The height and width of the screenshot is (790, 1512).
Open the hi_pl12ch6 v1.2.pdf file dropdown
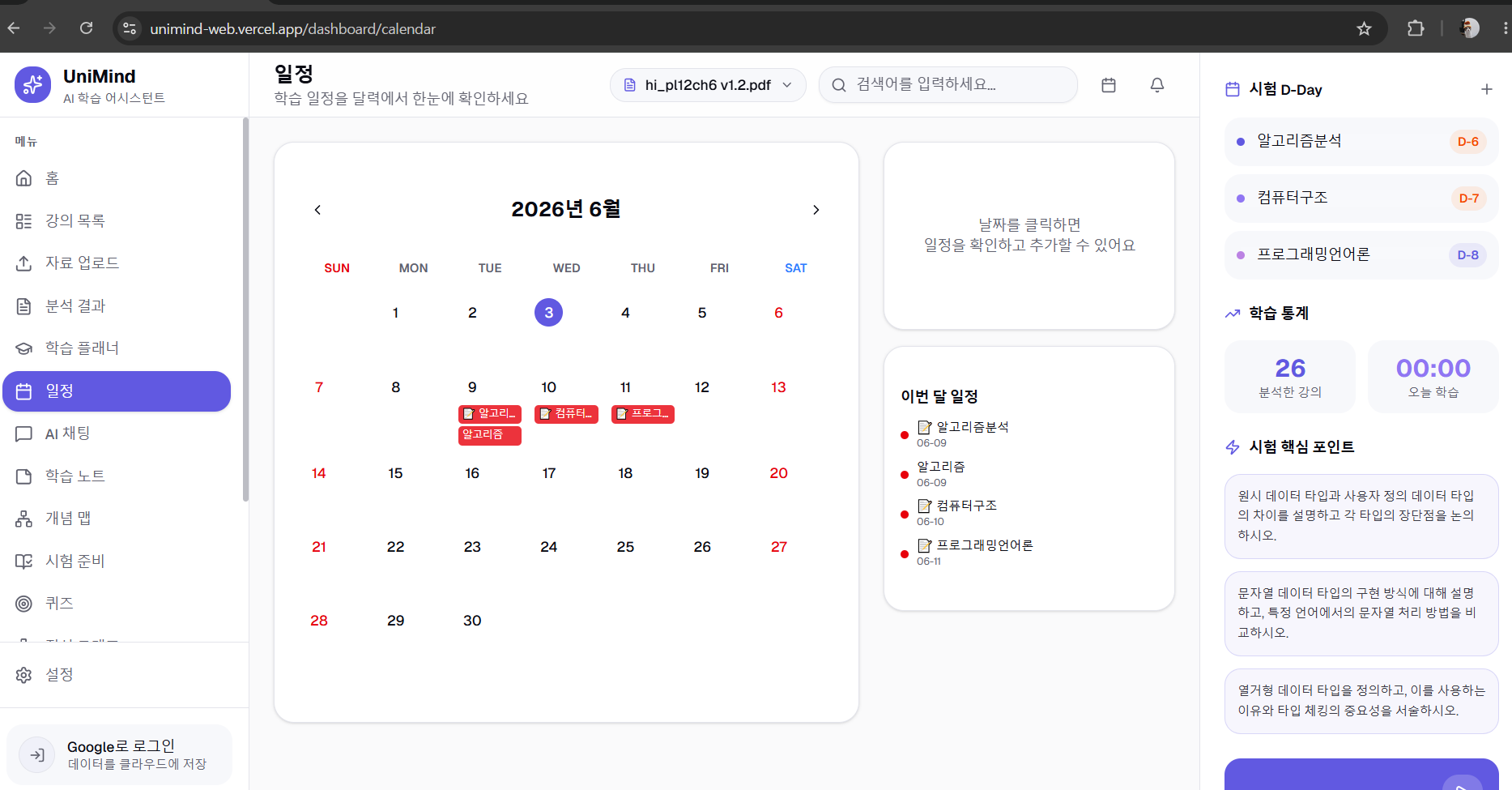[x=708, y=85]
